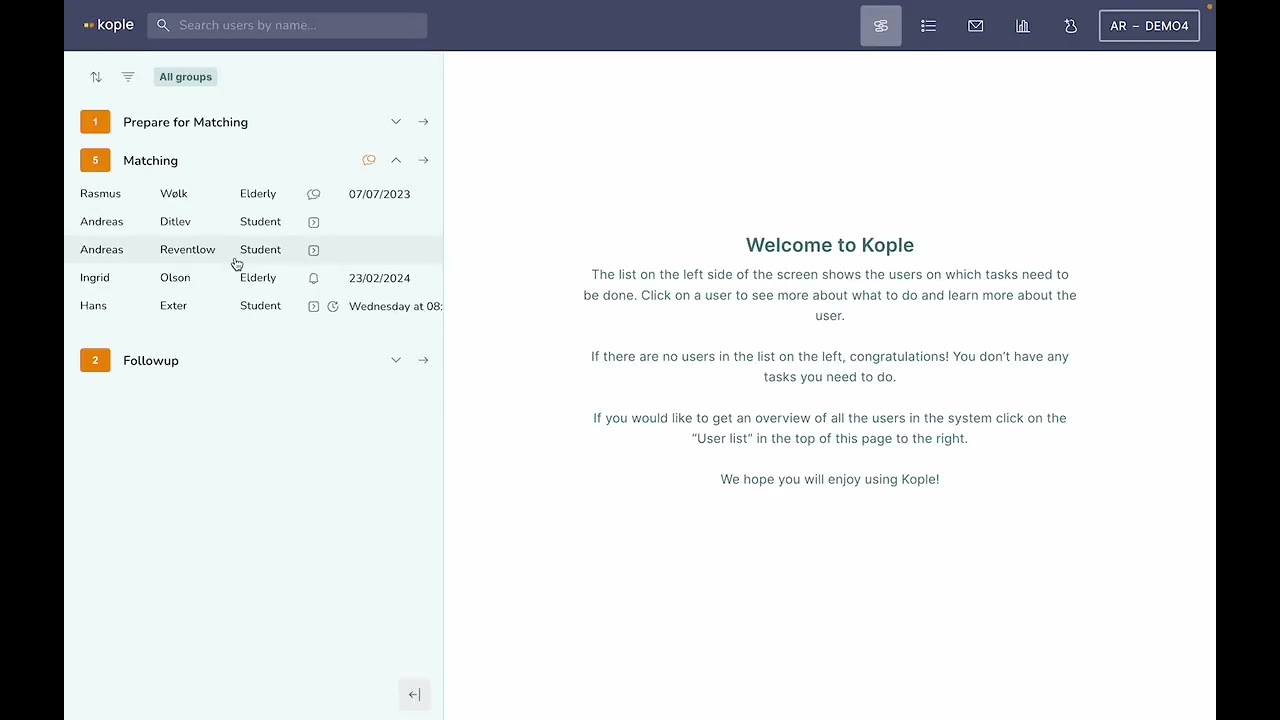This screenshot has width=1280, height=720.
Task: Click the user-with-sparkle icon in top bar
Action: click(x=1071, y=26)
